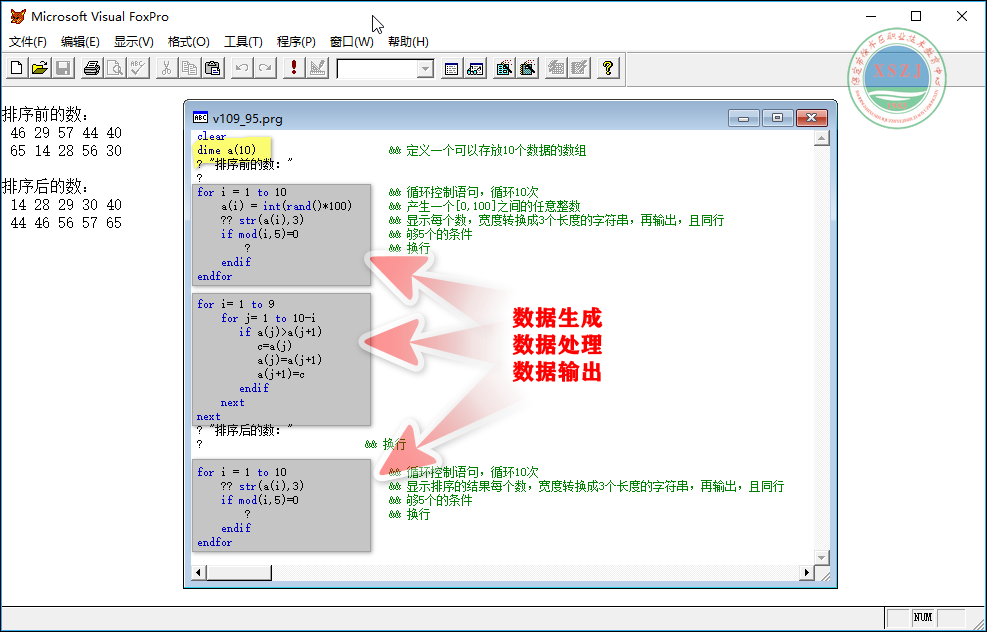Create a new file with the New icon
The width and height of the screenshot is (987, 632).
[17, 67]
